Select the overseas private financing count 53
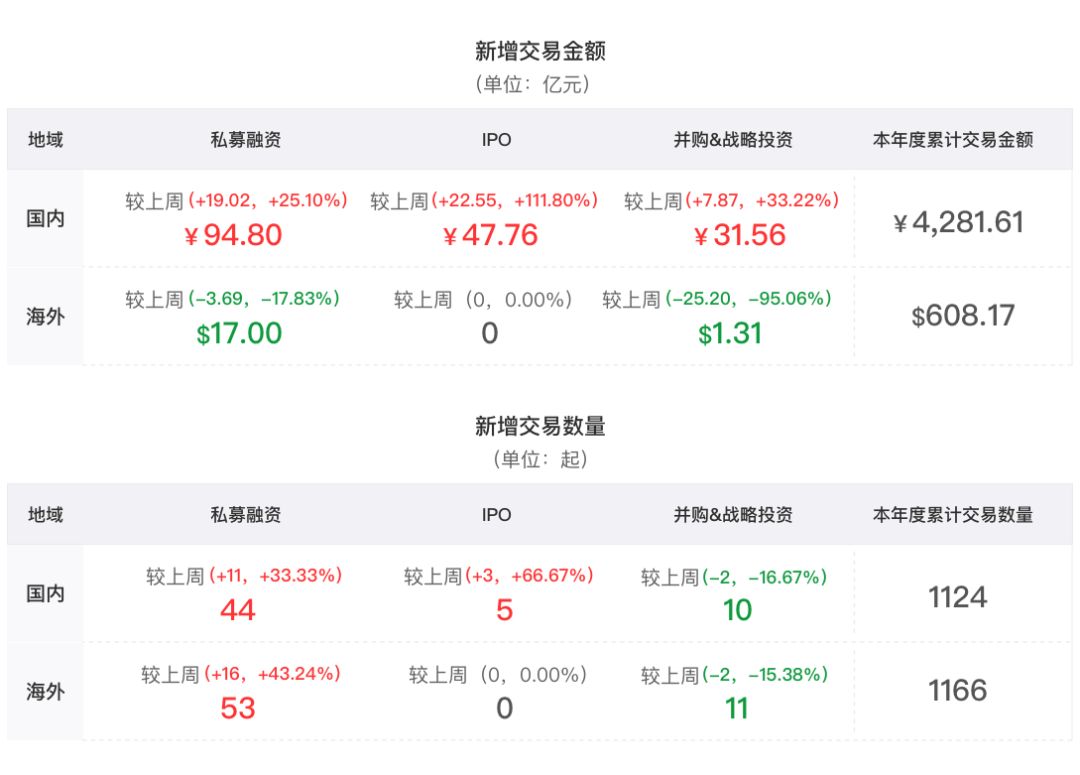Image resolution: width=1080 pixels, height=775 pixels. pos(238,708)
